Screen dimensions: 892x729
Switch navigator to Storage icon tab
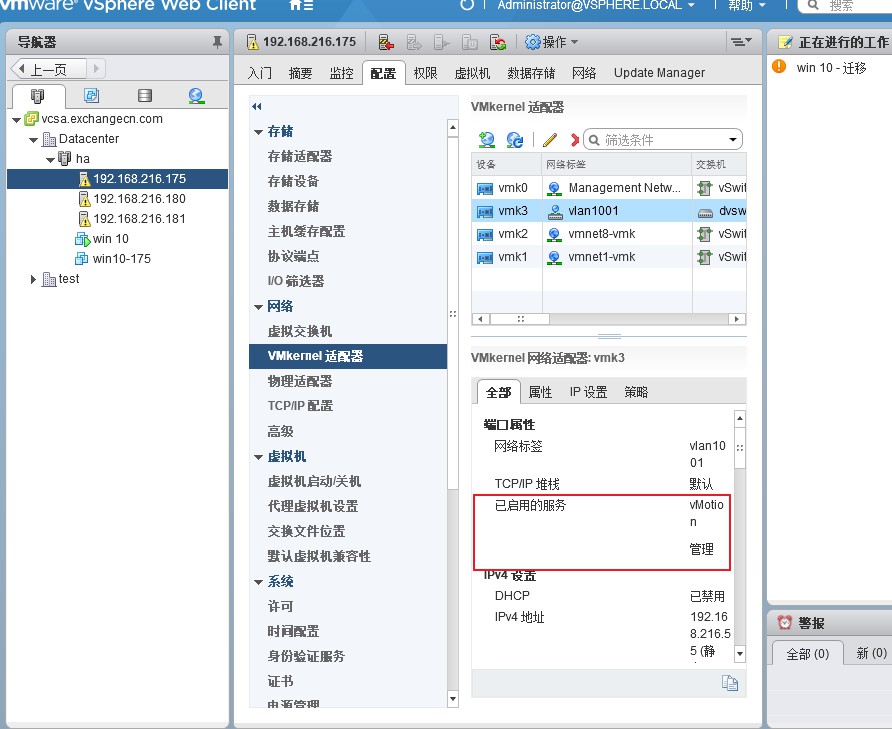pos(144,96)
